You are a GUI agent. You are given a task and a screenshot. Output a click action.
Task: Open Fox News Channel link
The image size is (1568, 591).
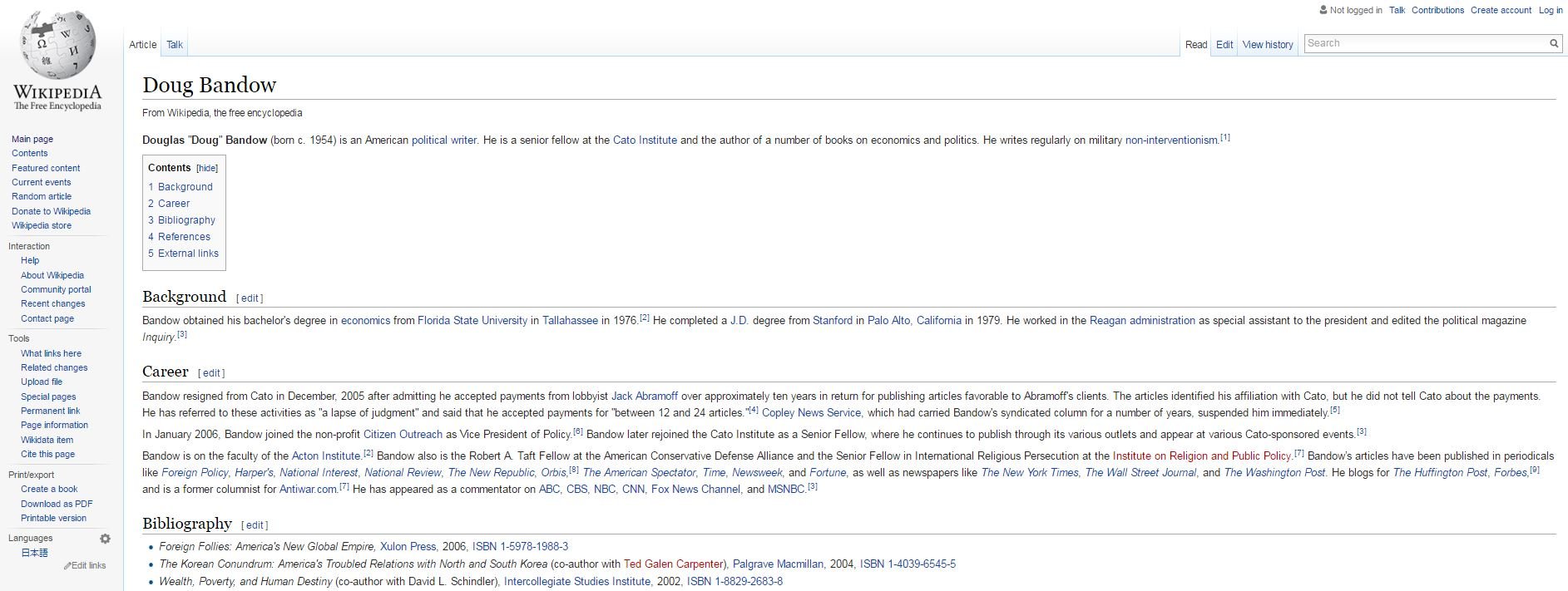click(x=695, y=490)
